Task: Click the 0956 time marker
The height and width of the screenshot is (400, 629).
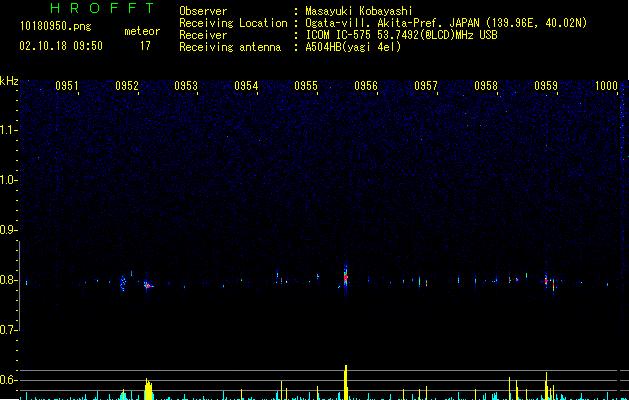Action: 366,86
